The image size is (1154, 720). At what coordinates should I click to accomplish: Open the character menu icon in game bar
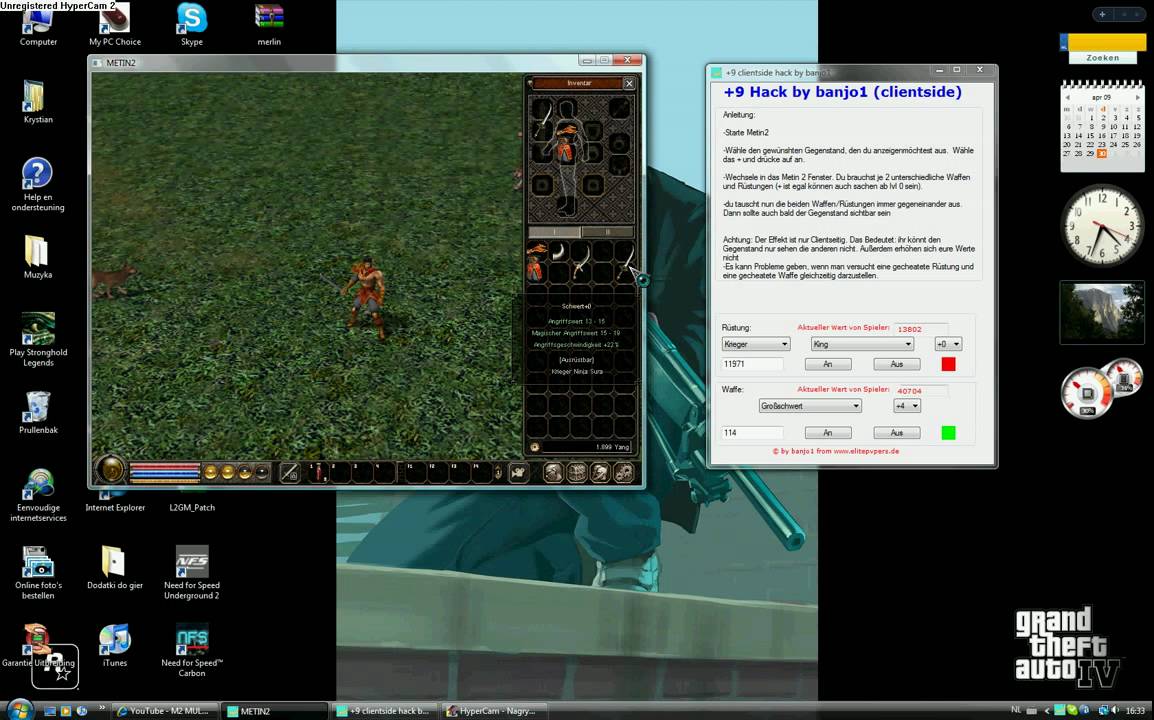click(553, 473)
